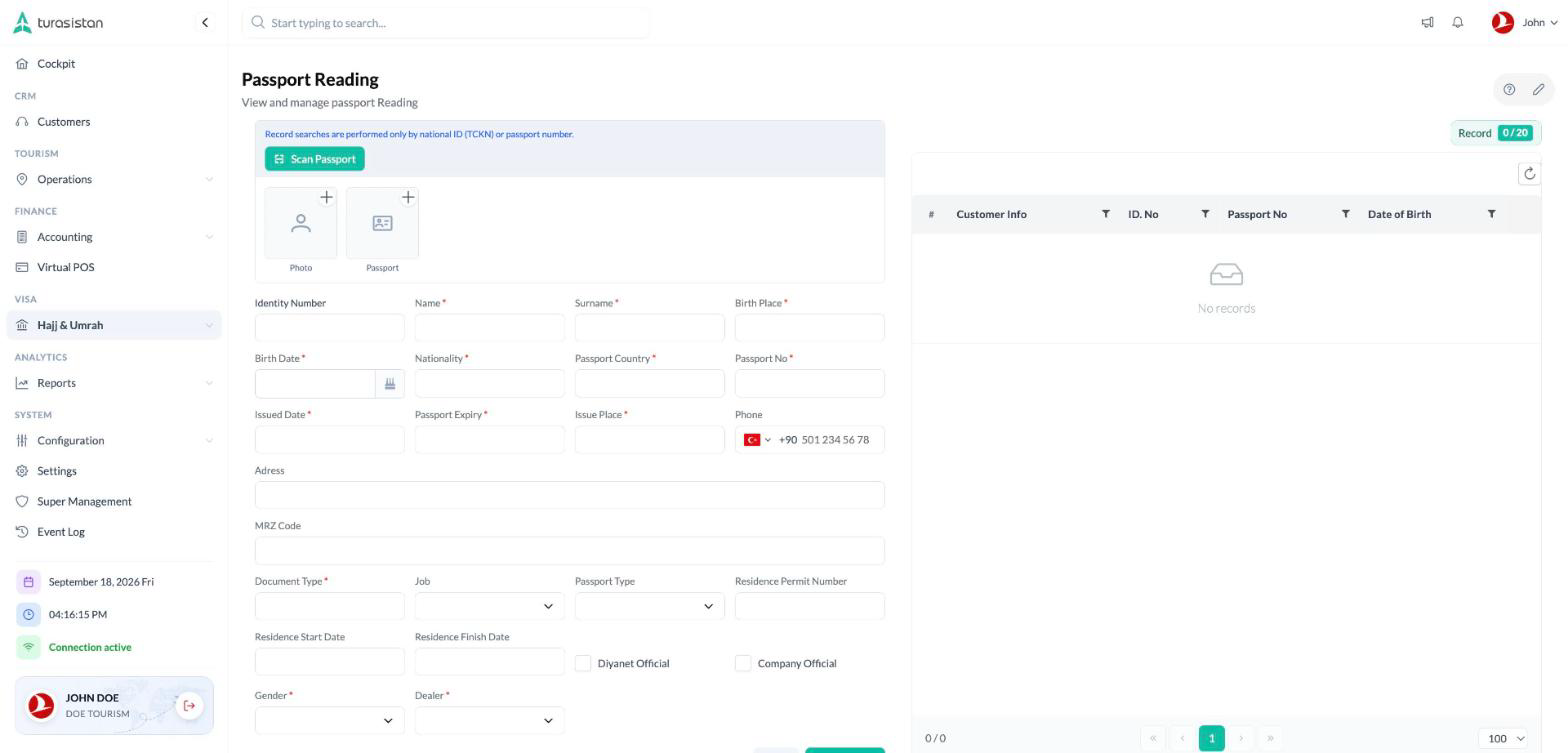Filter the Customer Info column
Image resolution: width=1568 pixels, height=753 pixels.
click(x=1106, y=214)
